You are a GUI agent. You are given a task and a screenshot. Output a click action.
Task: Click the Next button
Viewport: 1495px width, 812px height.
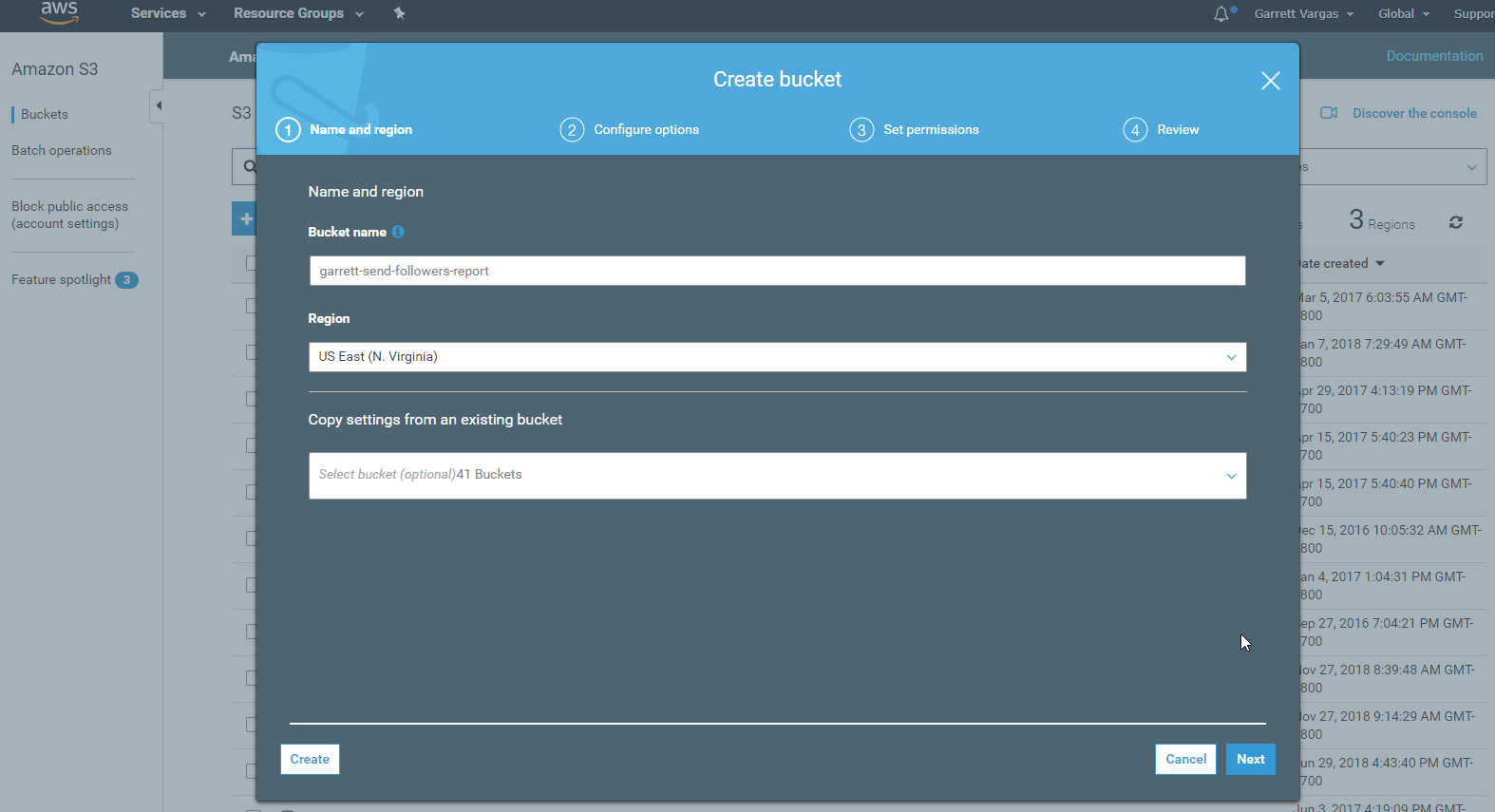[1251, 759]
